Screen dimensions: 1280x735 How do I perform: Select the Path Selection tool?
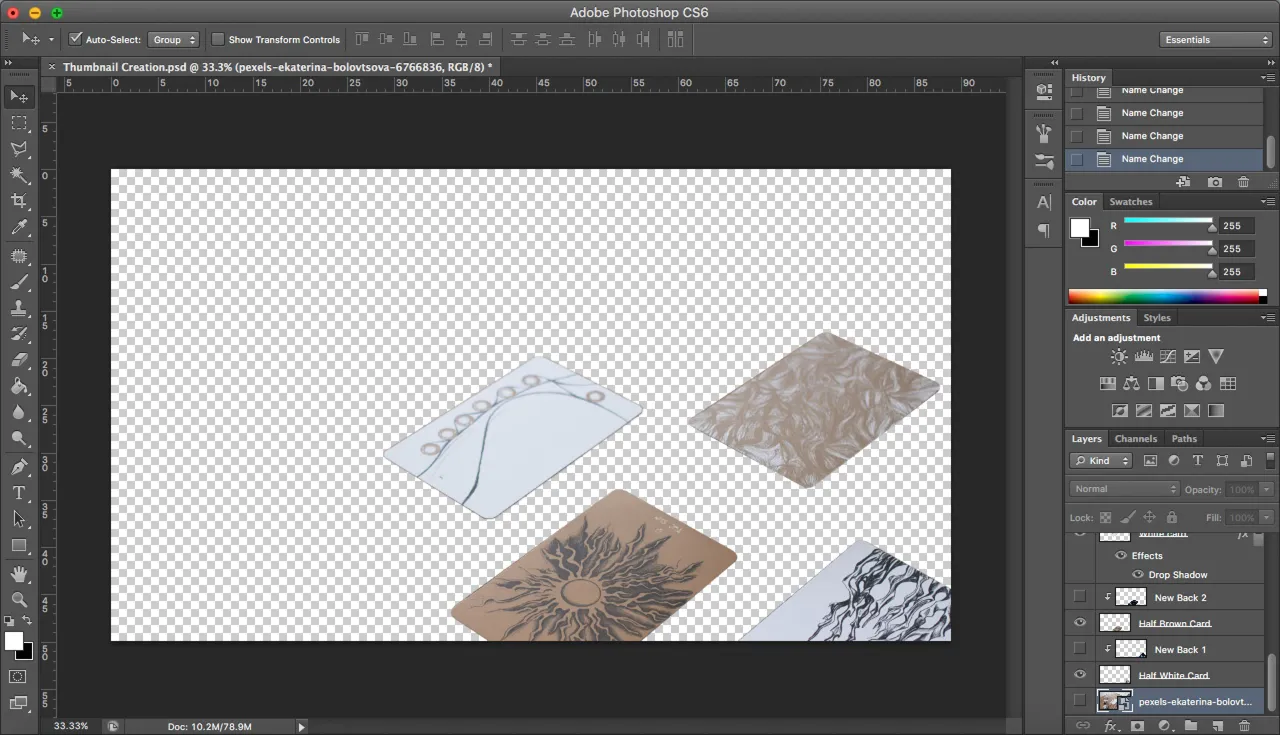tap(19, 519)
